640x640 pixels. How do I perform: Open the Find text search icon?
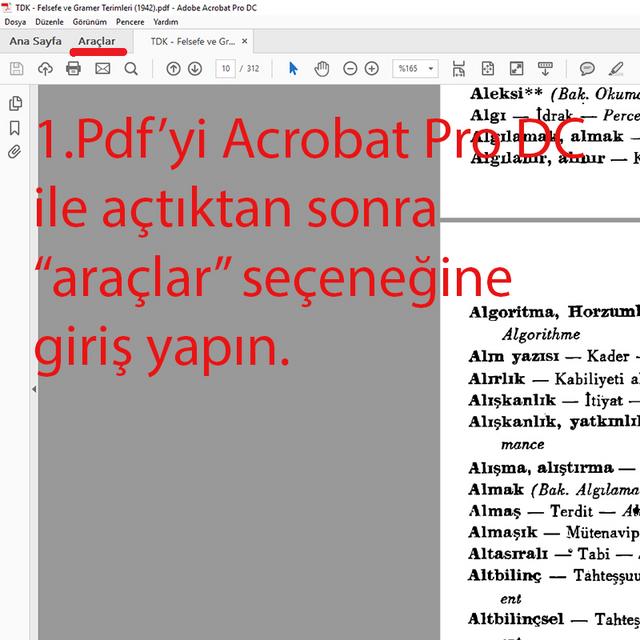click(131, 69)
